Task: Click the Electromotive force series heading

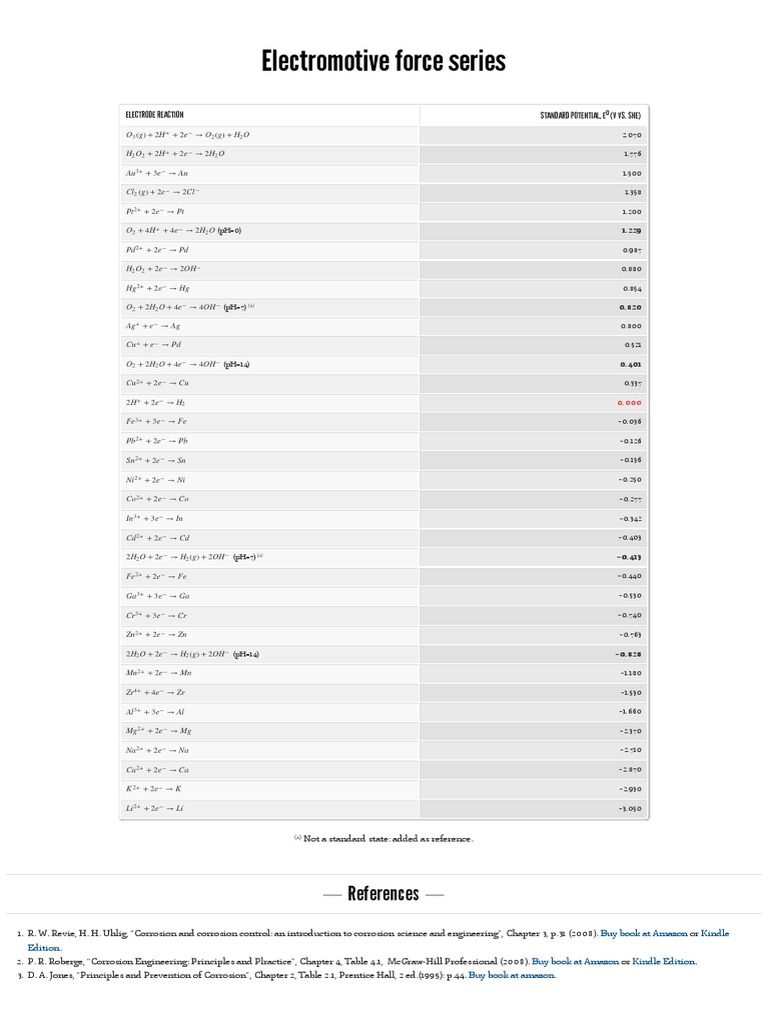Action: [384, 61]
